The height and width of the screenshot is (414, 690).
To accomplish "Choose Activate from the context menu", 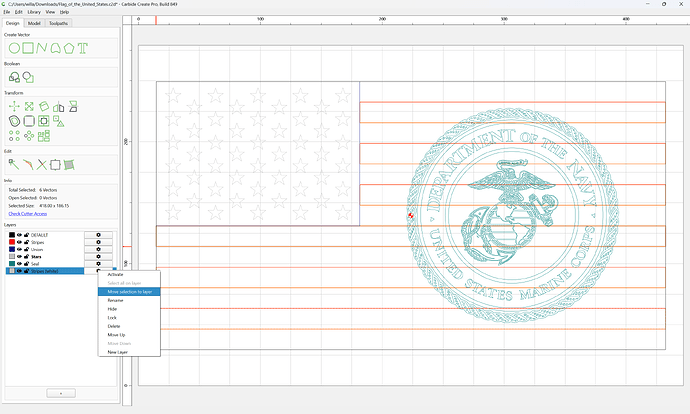I will [x=129, y=275].
